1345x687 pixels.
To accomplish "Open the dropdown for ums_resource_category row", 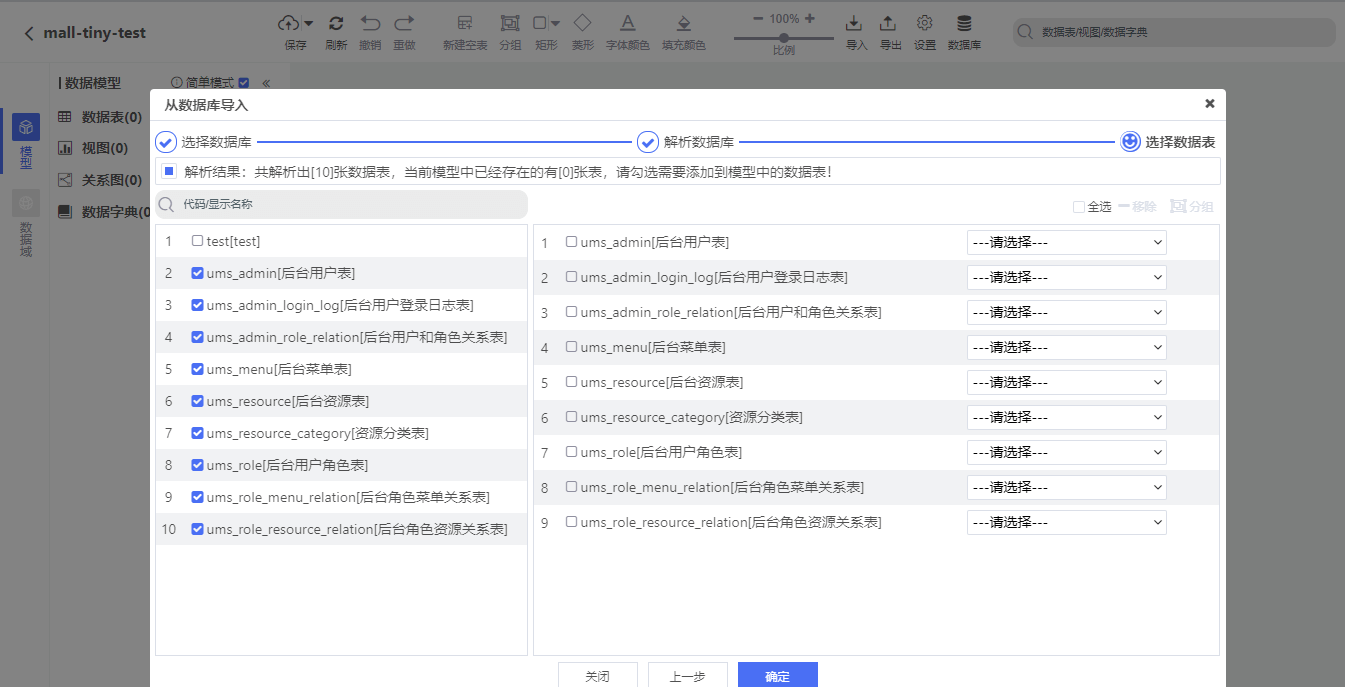I will pos(1066,417).
